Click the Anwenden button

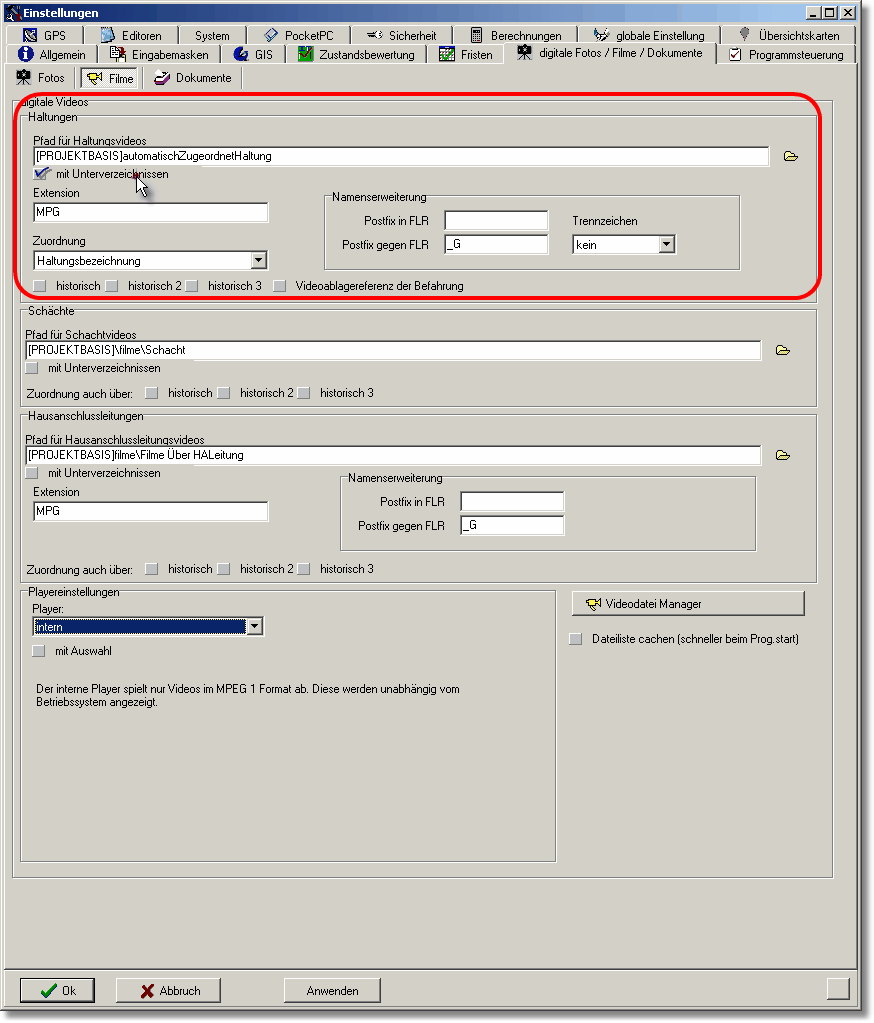pos(332,991)
